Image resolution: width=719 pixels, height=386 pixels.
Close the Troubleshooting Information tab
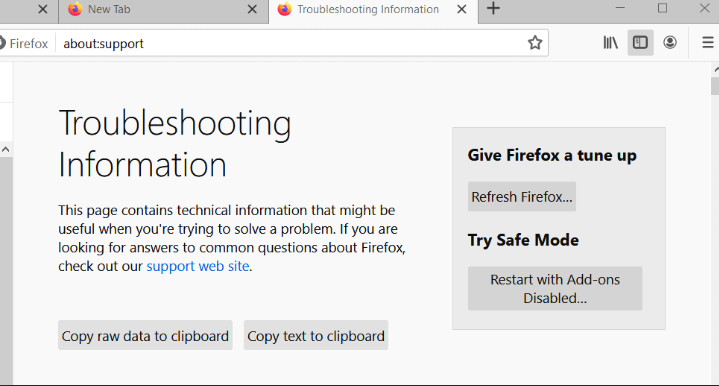(462, 9)
